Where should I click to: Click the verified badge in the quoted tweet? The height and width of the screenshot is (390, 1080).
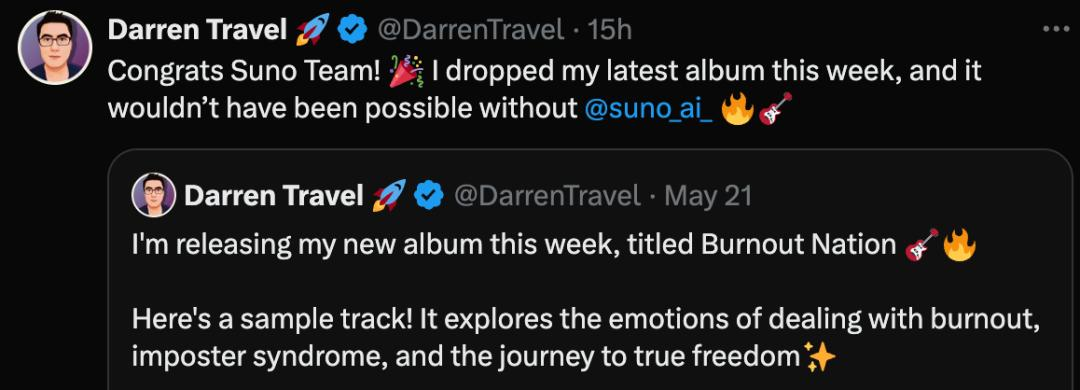click(x=428, y=196)
